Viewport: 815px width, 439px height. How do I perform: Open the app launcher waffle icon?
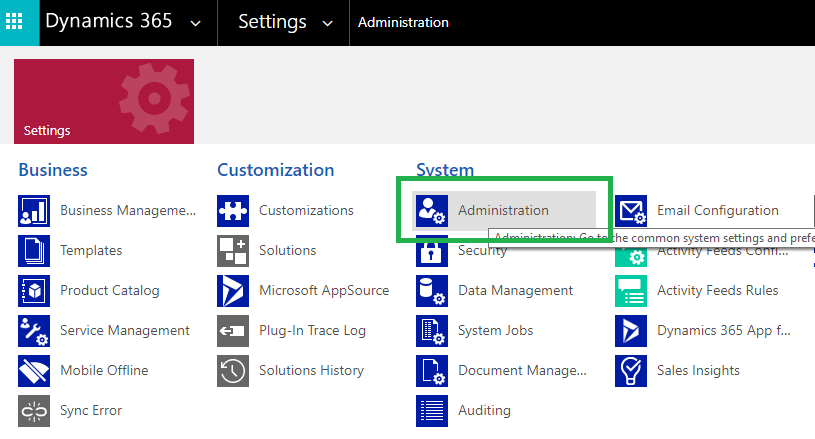(14, 21)
